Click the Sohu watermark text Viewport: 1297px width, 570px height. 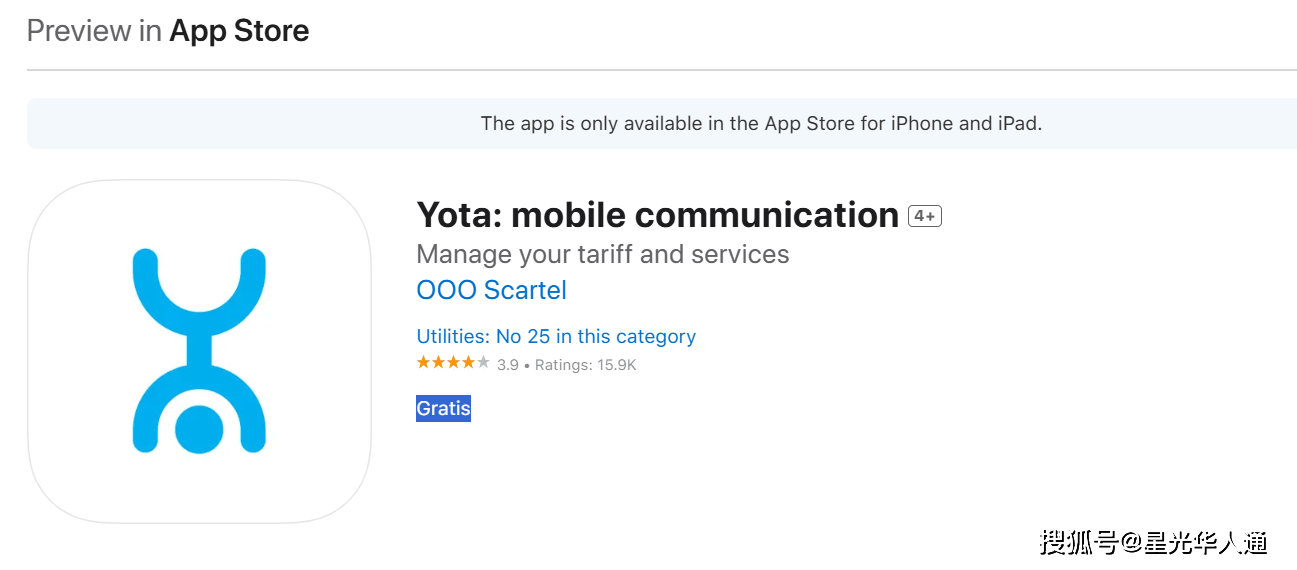click(x=1153, y=542)
